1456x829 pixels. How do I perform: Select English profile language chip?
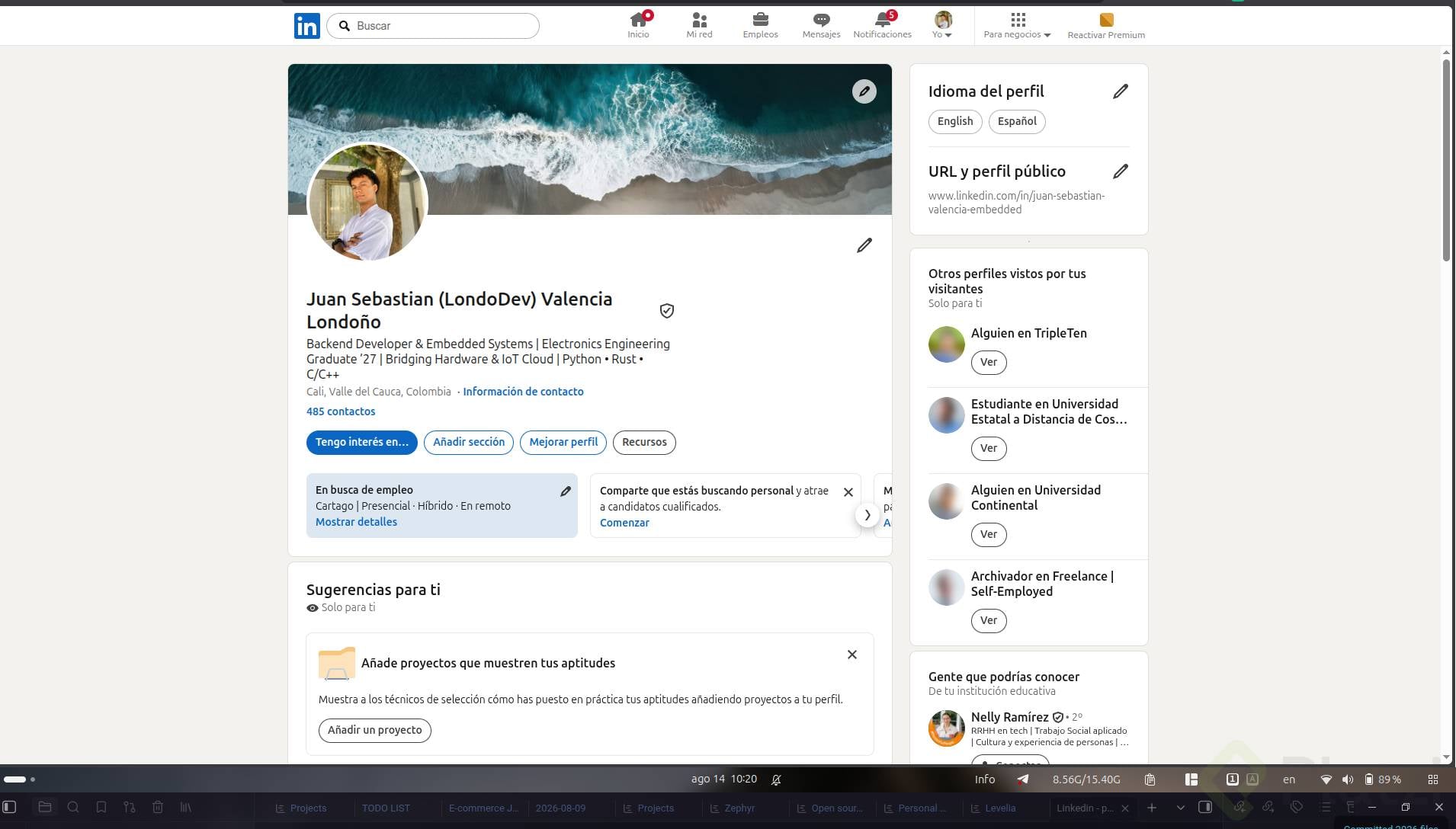point(955,121)
